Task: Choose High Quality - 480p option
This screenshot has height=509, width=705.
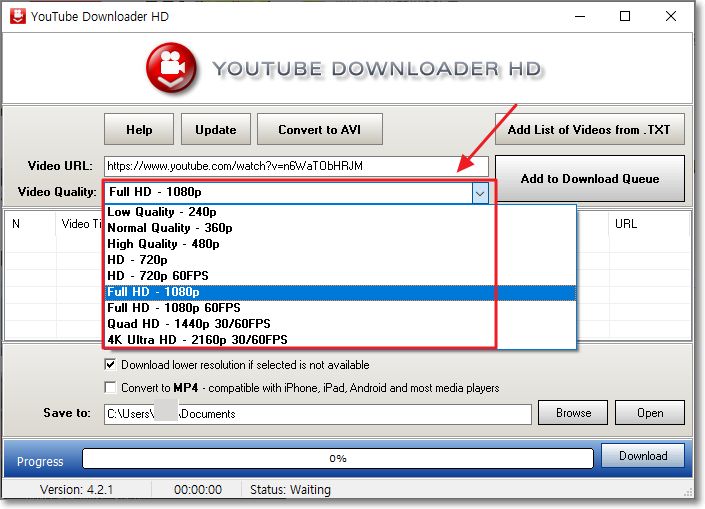Action: (x=340, y=244)
